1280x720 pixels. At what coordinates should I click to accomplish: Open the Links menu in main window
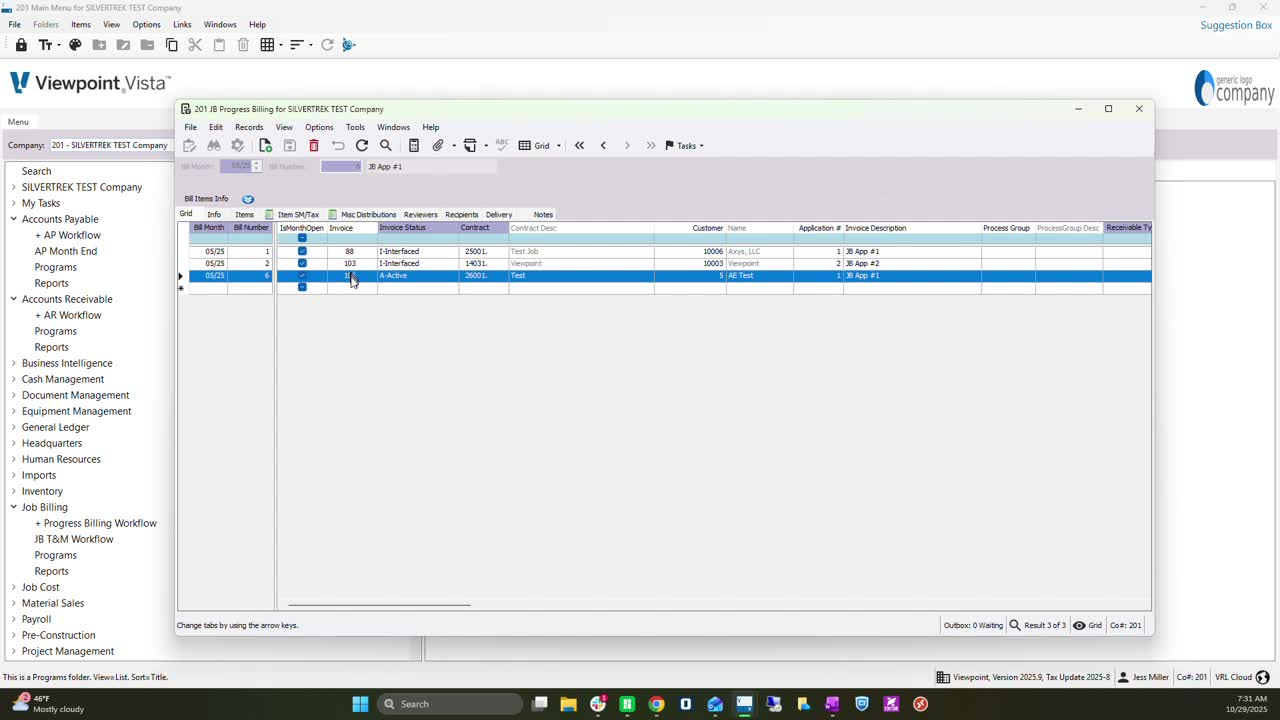pyautogui.click(x=182, y=24)
